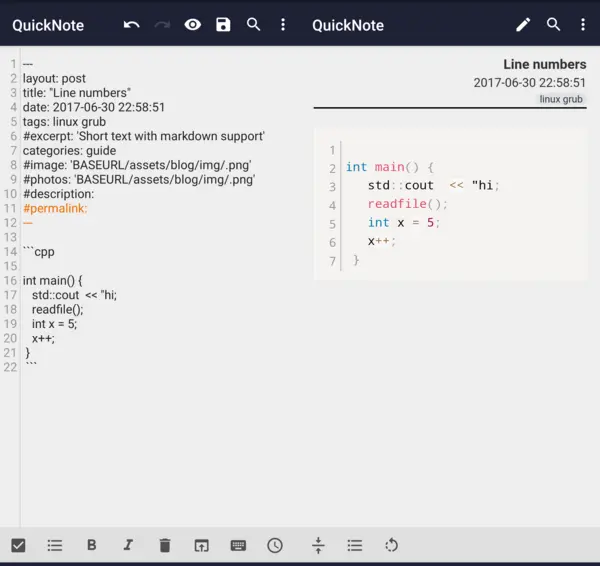600x566 pixels.
Task: Toggle preview with the eye icon
Action: point(193,25)
